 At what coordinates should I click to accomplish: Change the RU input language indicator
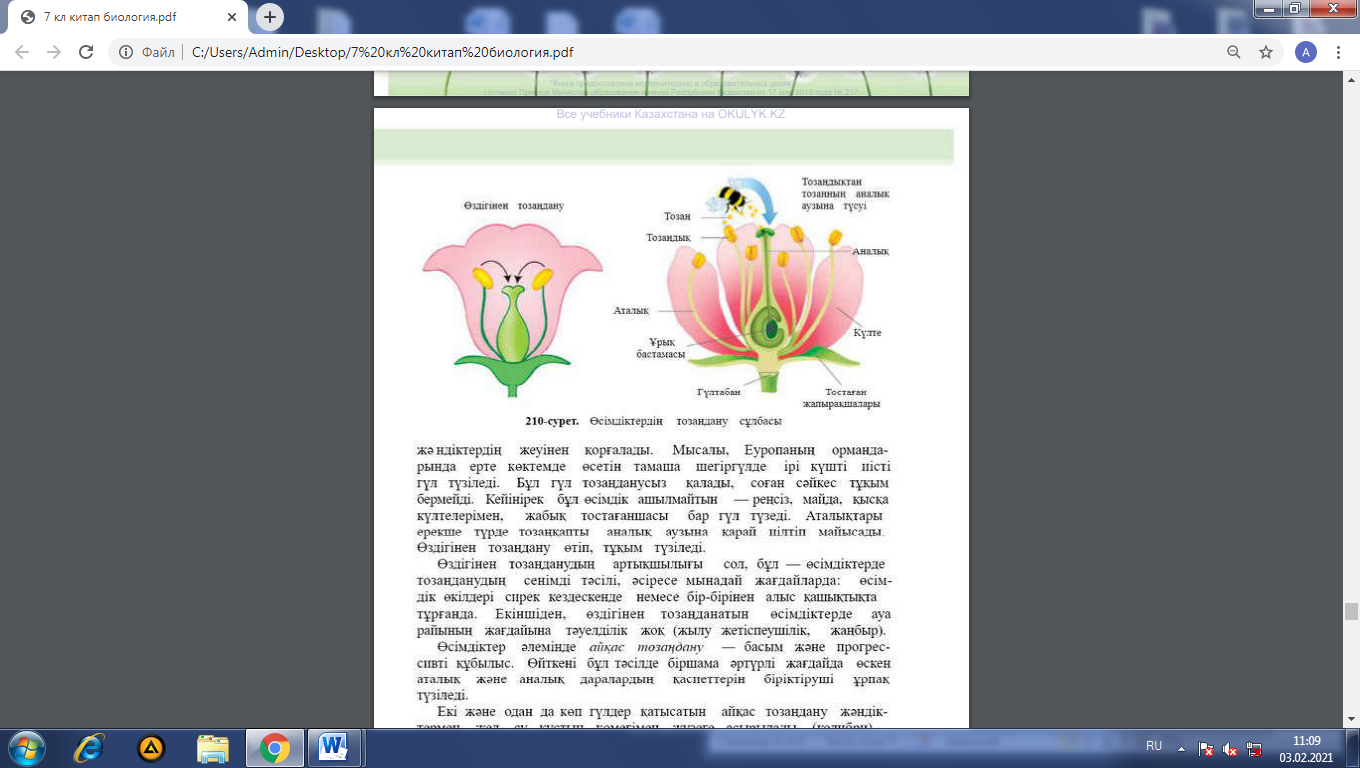[1154, 747]
